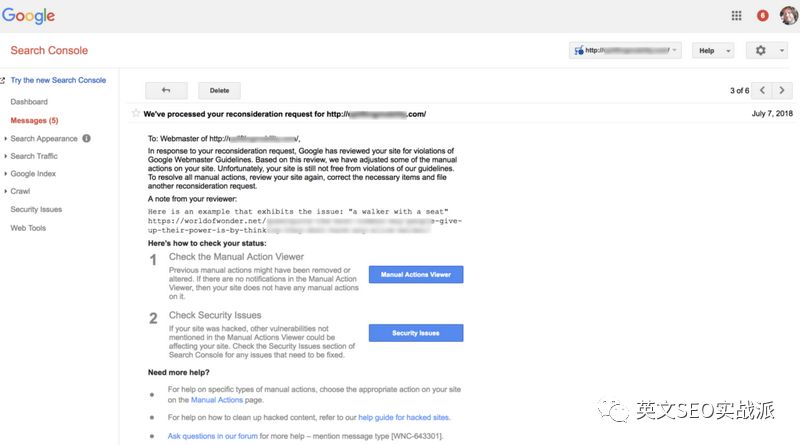Click the message subject line
The height and width of the screenshot is (445, 800).
pyautogui.click(x=285, y=114)
